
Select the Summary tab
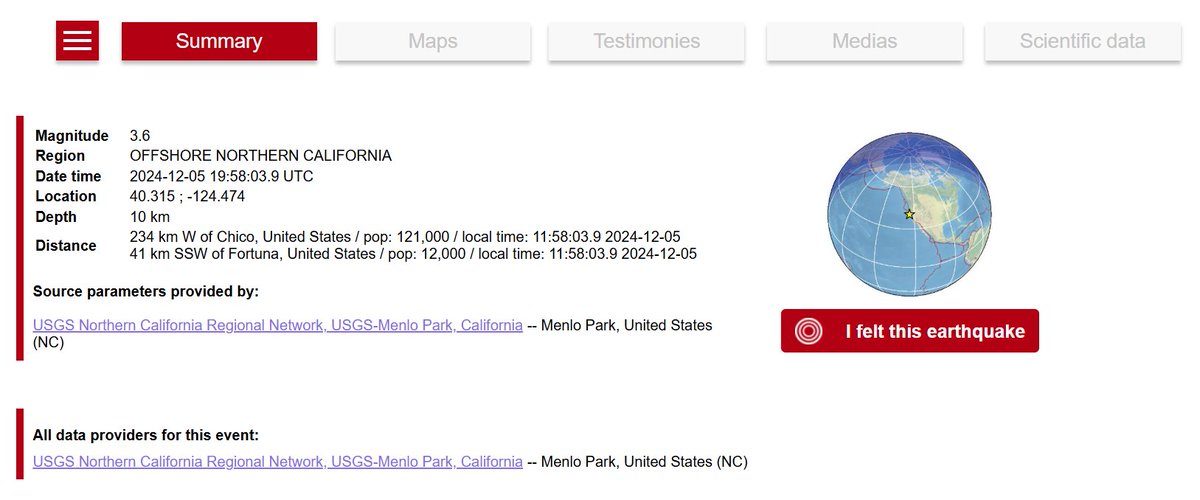click(219, 41)
